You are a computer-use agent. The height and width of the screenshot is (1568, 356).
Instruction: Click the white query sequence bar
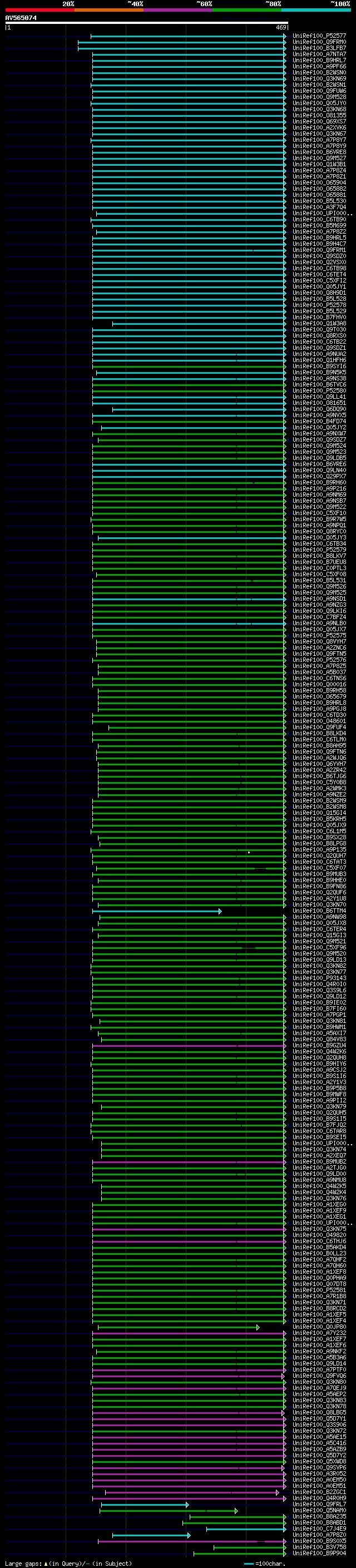(x=147, y=22)
